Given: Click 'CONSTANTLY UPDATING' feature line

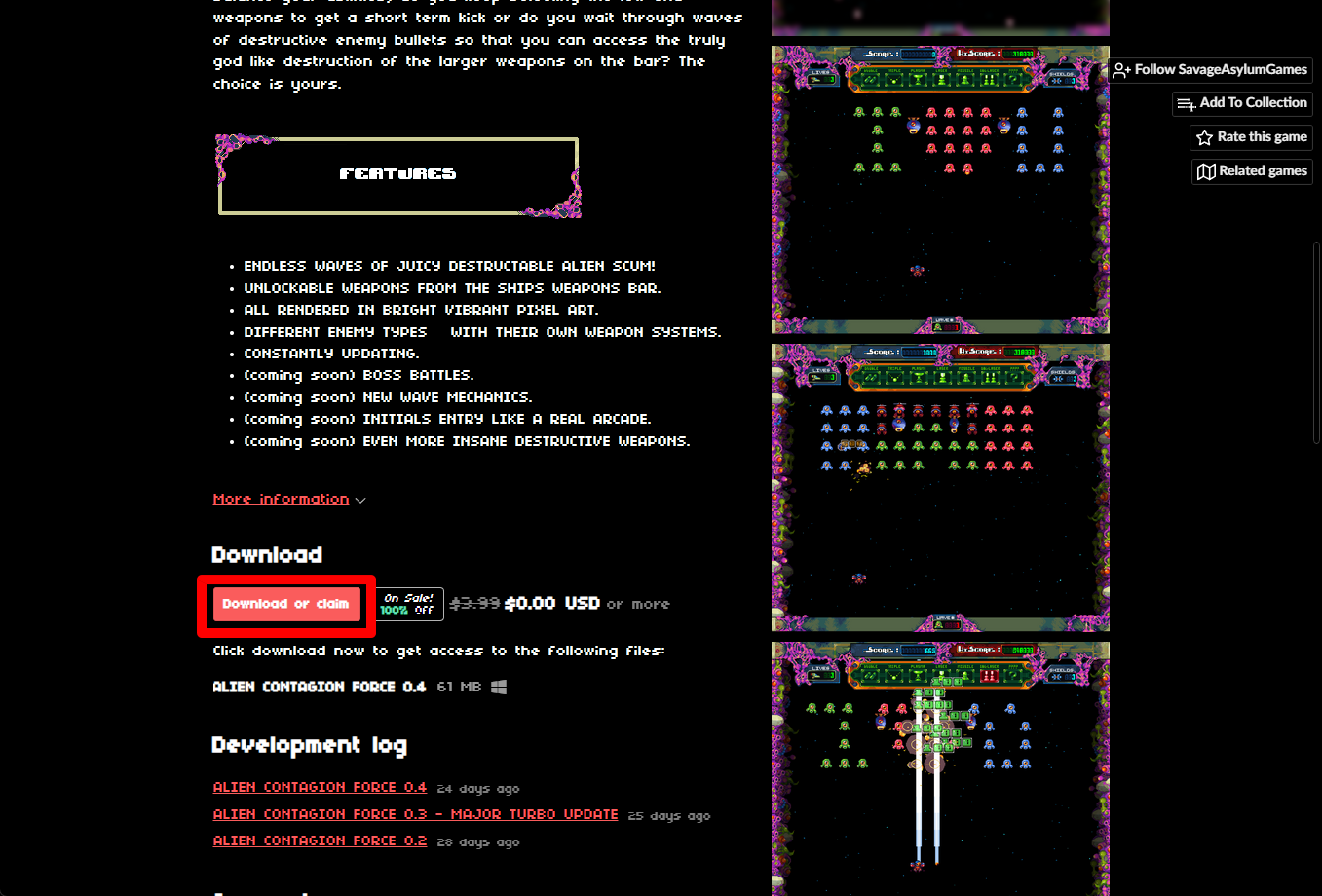Looking at the screenshot, I should click(x=331, y=354).
